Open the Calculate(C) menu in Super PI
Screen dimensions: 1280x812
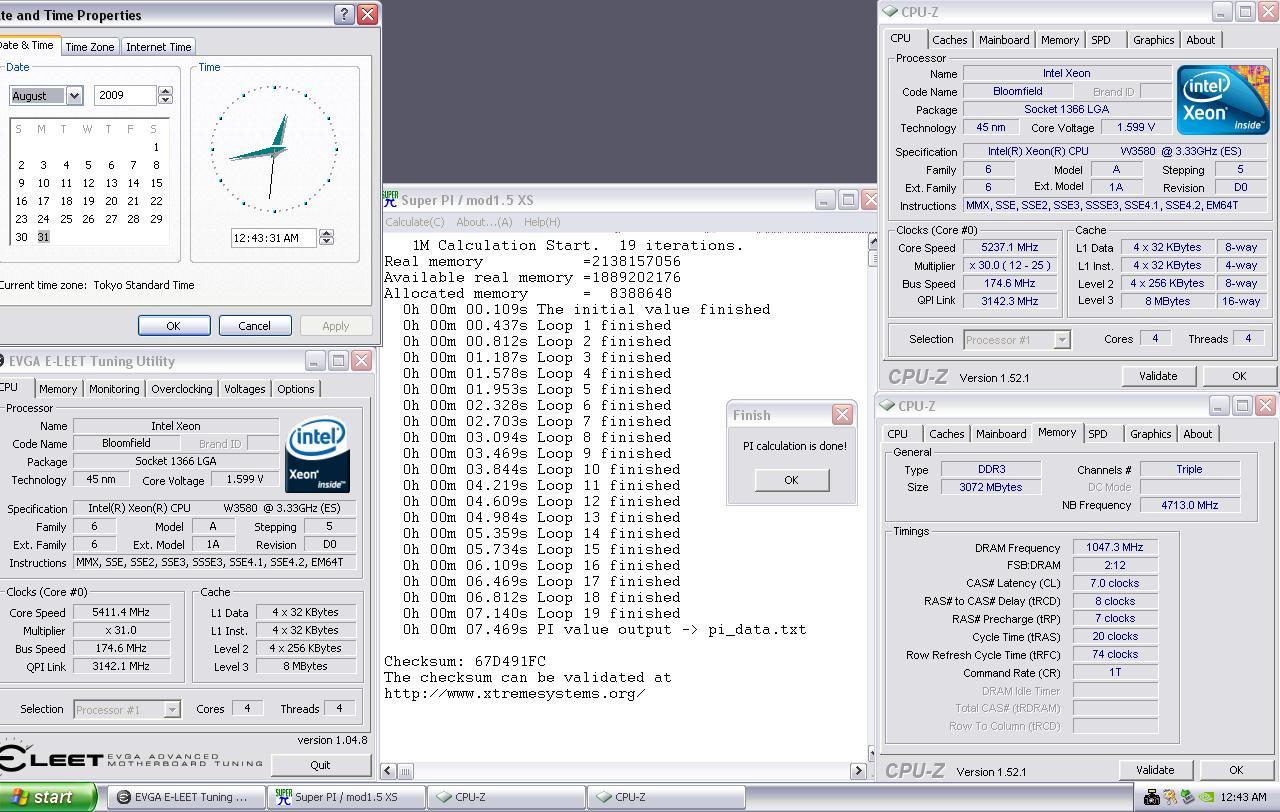pyautogui.click(x=414, y=222)
